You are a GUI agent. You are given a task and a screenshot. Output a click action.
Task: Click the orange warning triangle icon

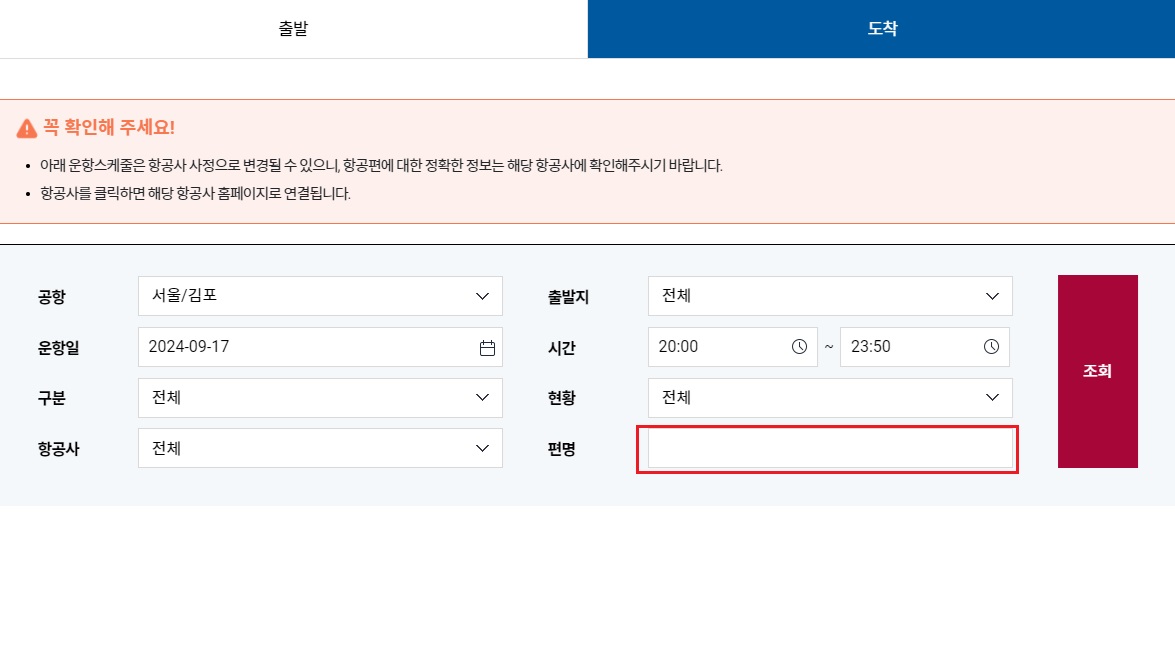pyautogui.click(x=25, y=128)
